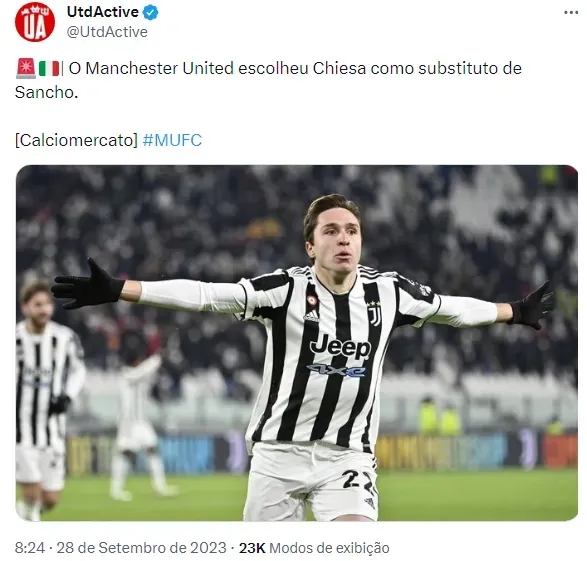
Task: Open the UtdActive profile avatar
Action: tap(35, 22)
